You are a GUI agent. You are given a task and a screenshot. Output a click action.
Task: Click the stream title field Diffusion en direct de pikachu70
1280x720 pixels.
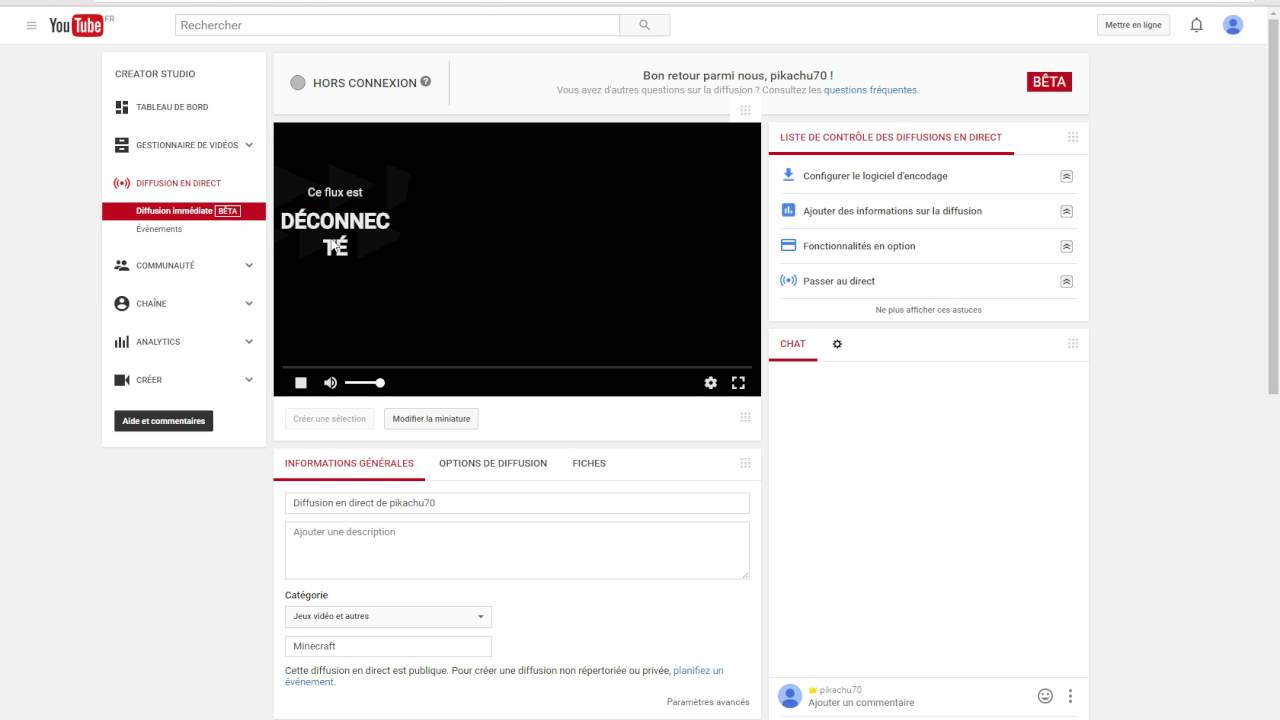(517, 503)
